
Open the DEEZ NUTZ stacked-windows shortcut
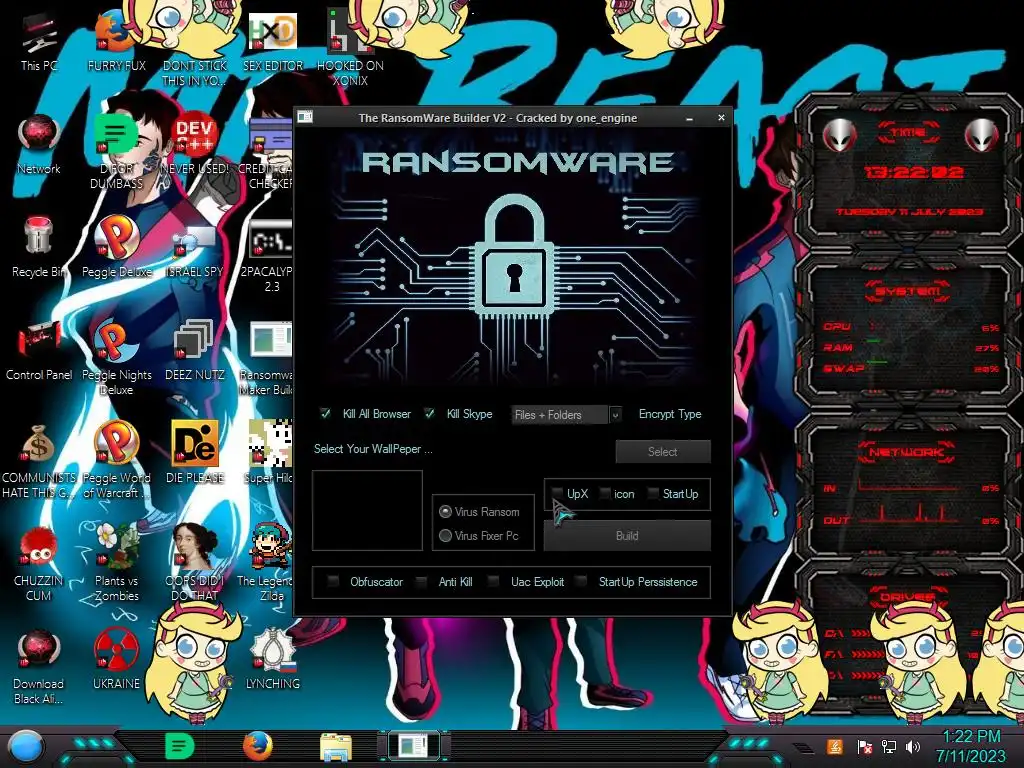[x=194, y=350]
